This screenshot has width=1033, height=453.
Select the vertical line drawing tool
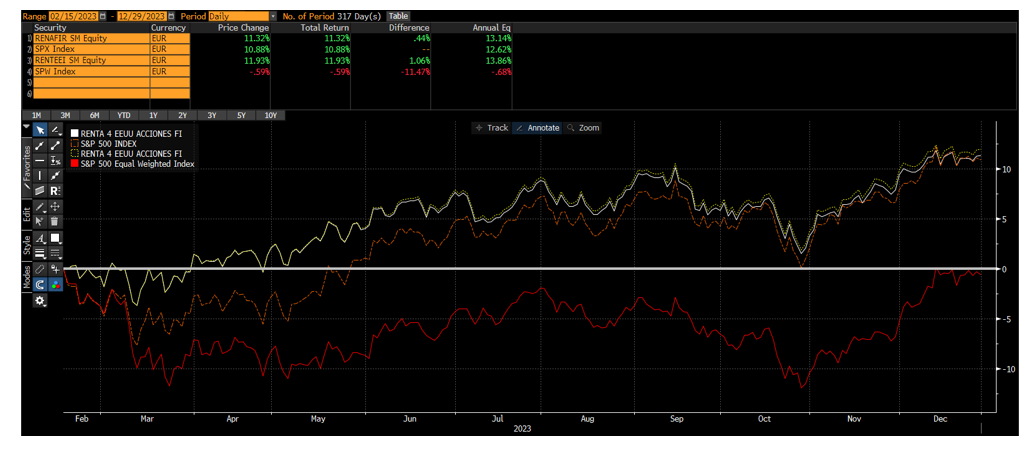(40, 176)
